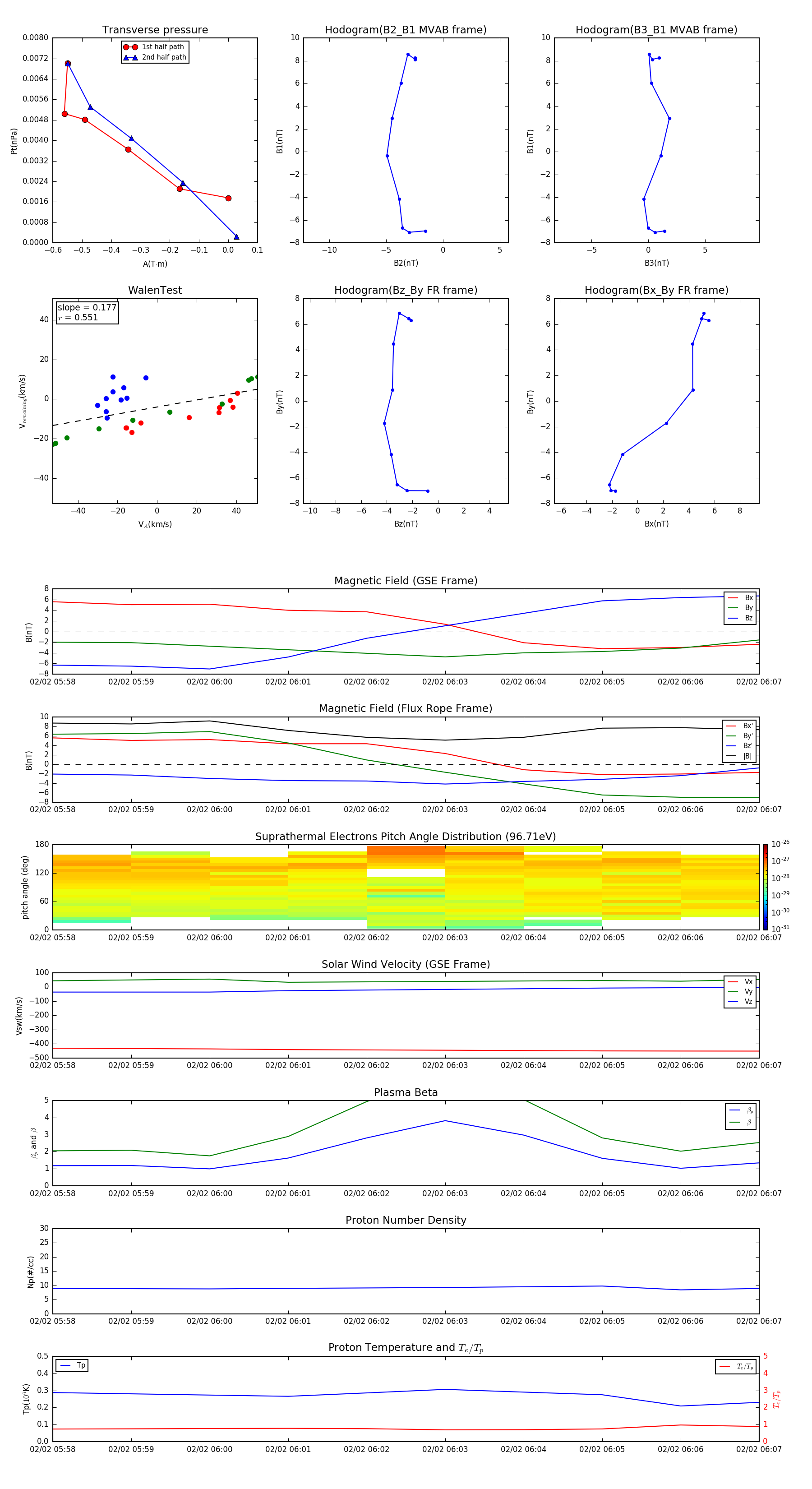Click the 'Transverse pressure' plot title
Image resolution: width=812 pixels, height=1489 pixels.
pyautogui.click(x=155, y=30)
